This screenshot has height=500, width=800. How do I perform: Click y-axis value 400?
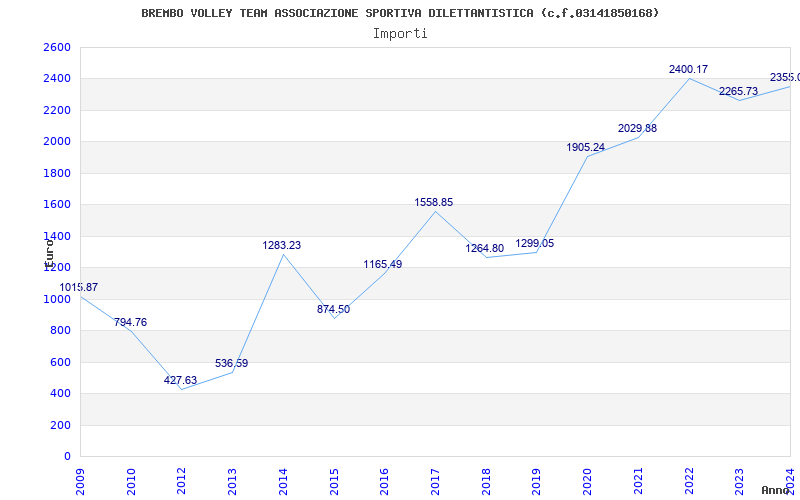point(60,394)
